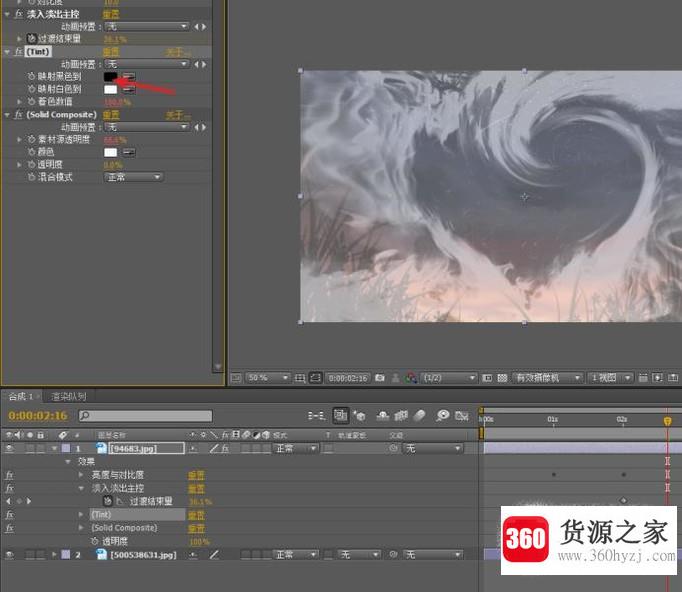The height and width of the screenshot is (592, 682).
Task: Hide layer 94683.jpg with its eye icon
Action: [10, 448]
